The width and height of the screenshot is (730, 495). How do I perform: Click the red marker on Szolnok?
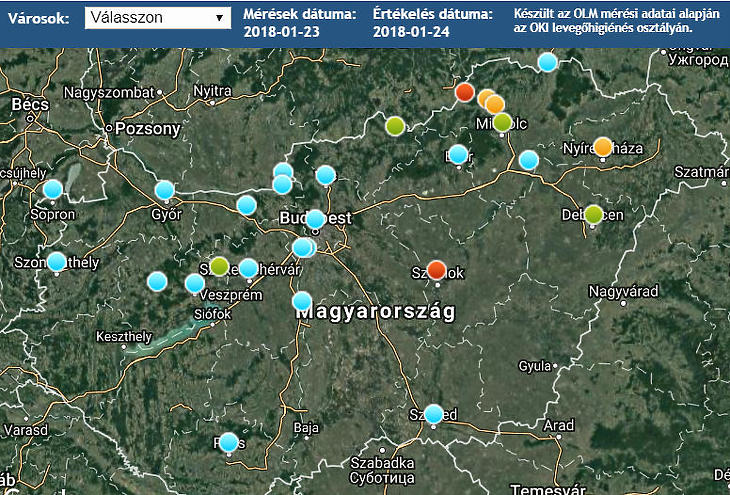click(x=436, y=270)
